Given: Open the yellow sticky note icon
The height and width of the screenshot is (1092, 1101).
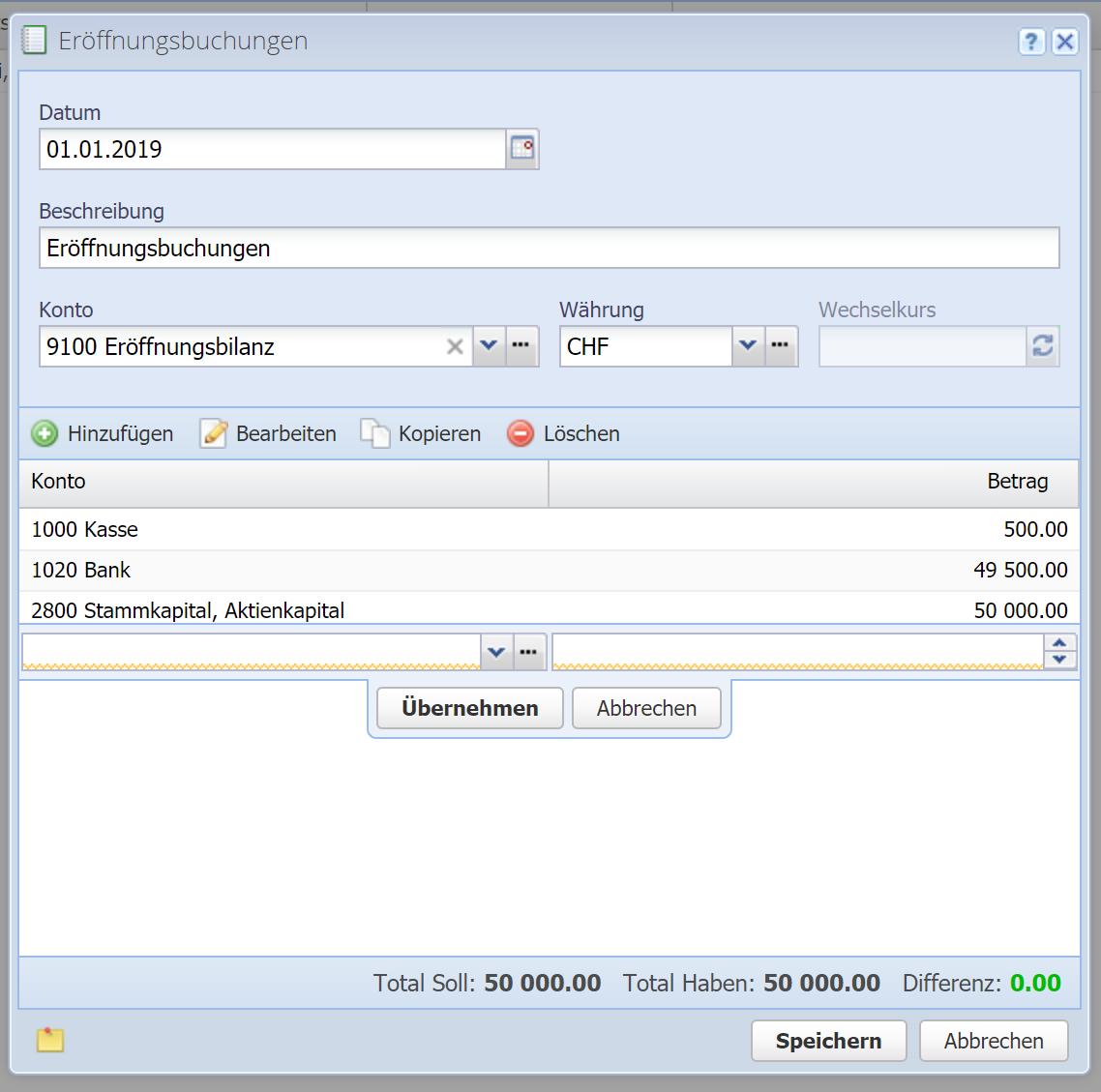Looking at the screenshot, I should click(x=50, y=1041).
